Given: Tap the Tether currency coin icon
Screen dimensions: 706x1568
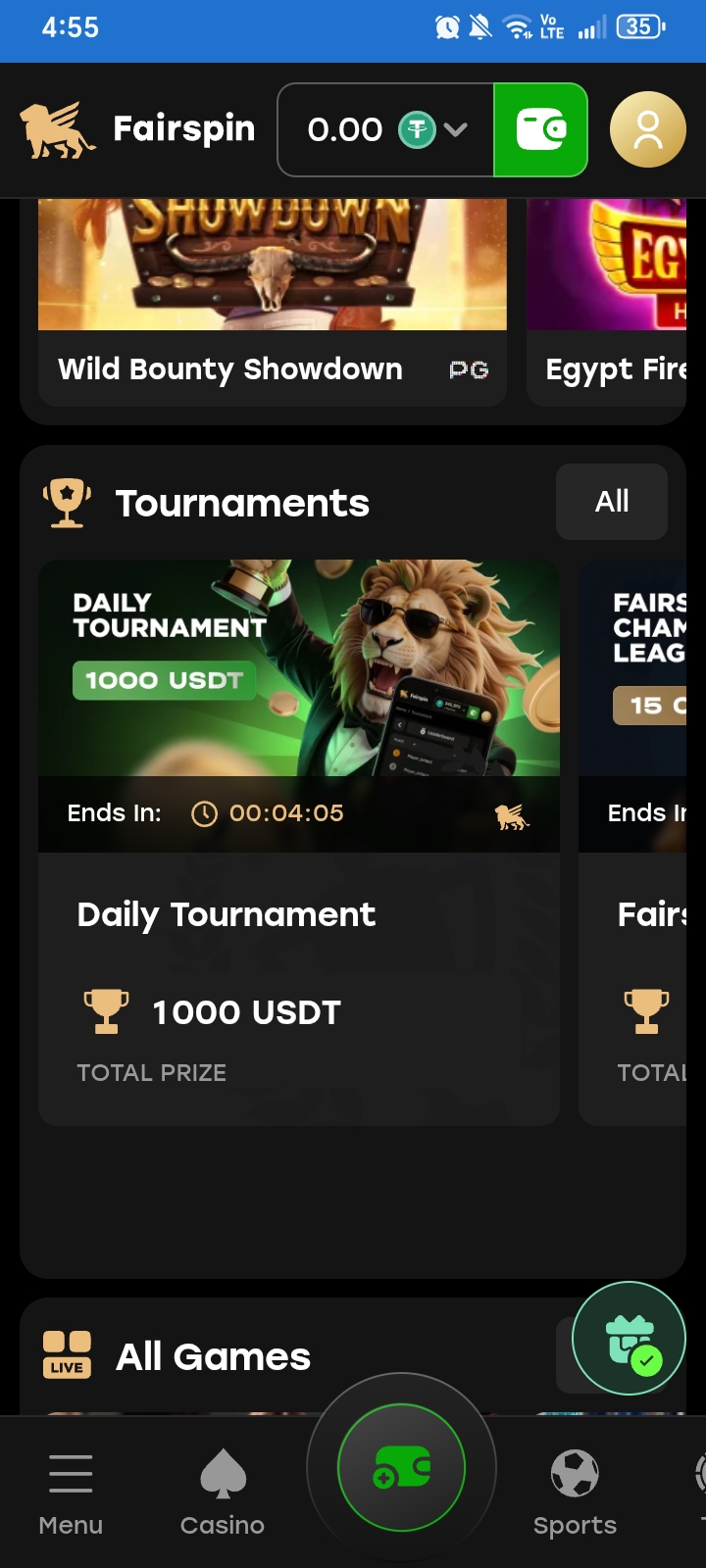Looking at the screenshot, I should click(x=417, y=129).
